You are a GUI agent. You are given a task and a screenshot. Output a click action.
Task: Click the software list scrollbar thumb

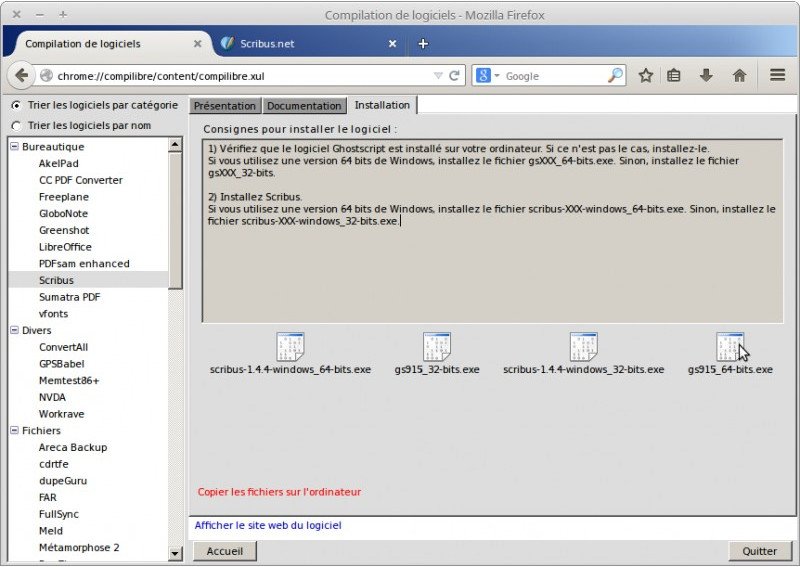point(175,220)
